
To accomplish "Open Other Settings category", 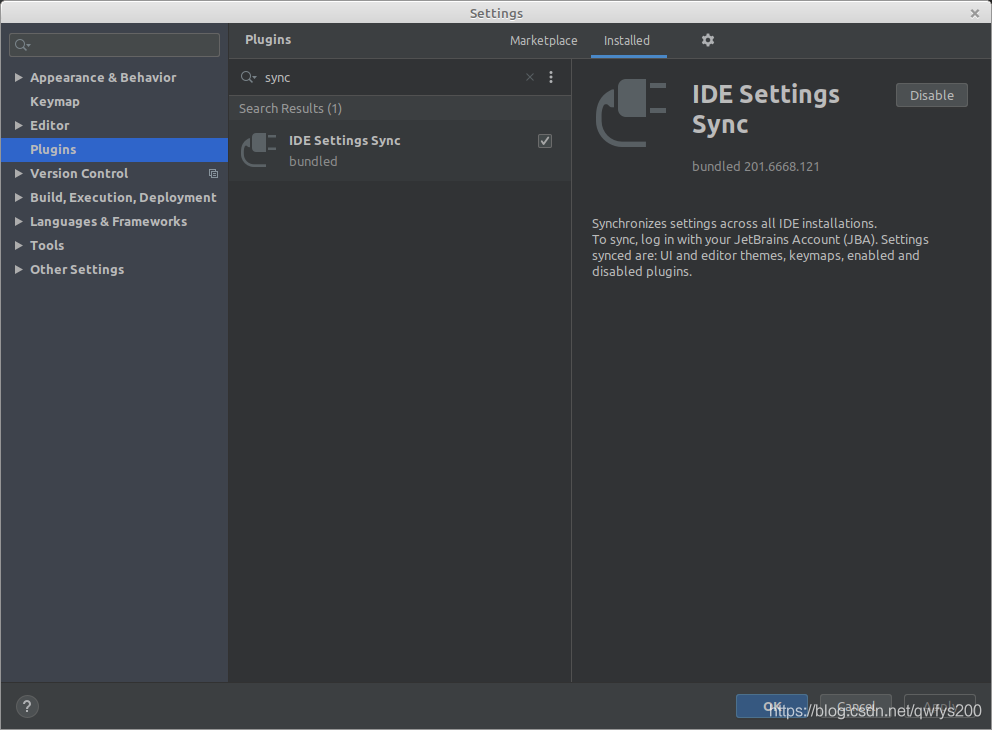I will tap(77, 269).
